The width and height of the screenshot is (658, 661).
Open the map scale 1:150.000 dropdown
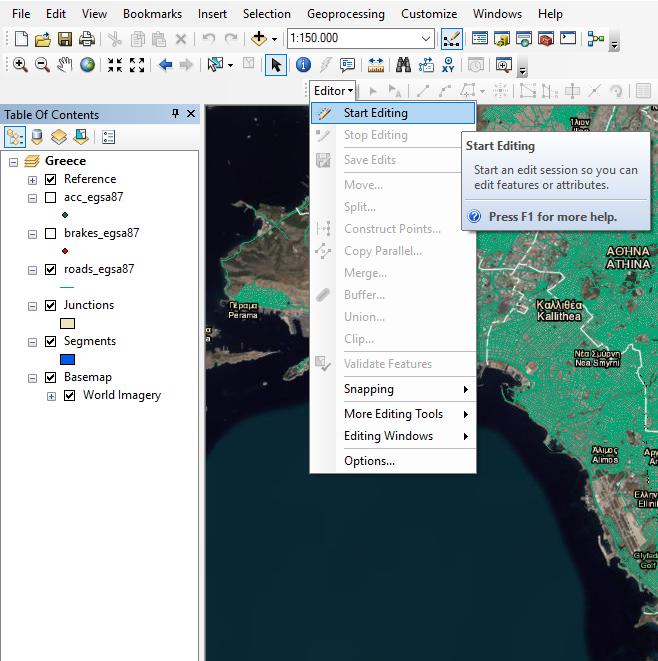[x=426, y=39]
